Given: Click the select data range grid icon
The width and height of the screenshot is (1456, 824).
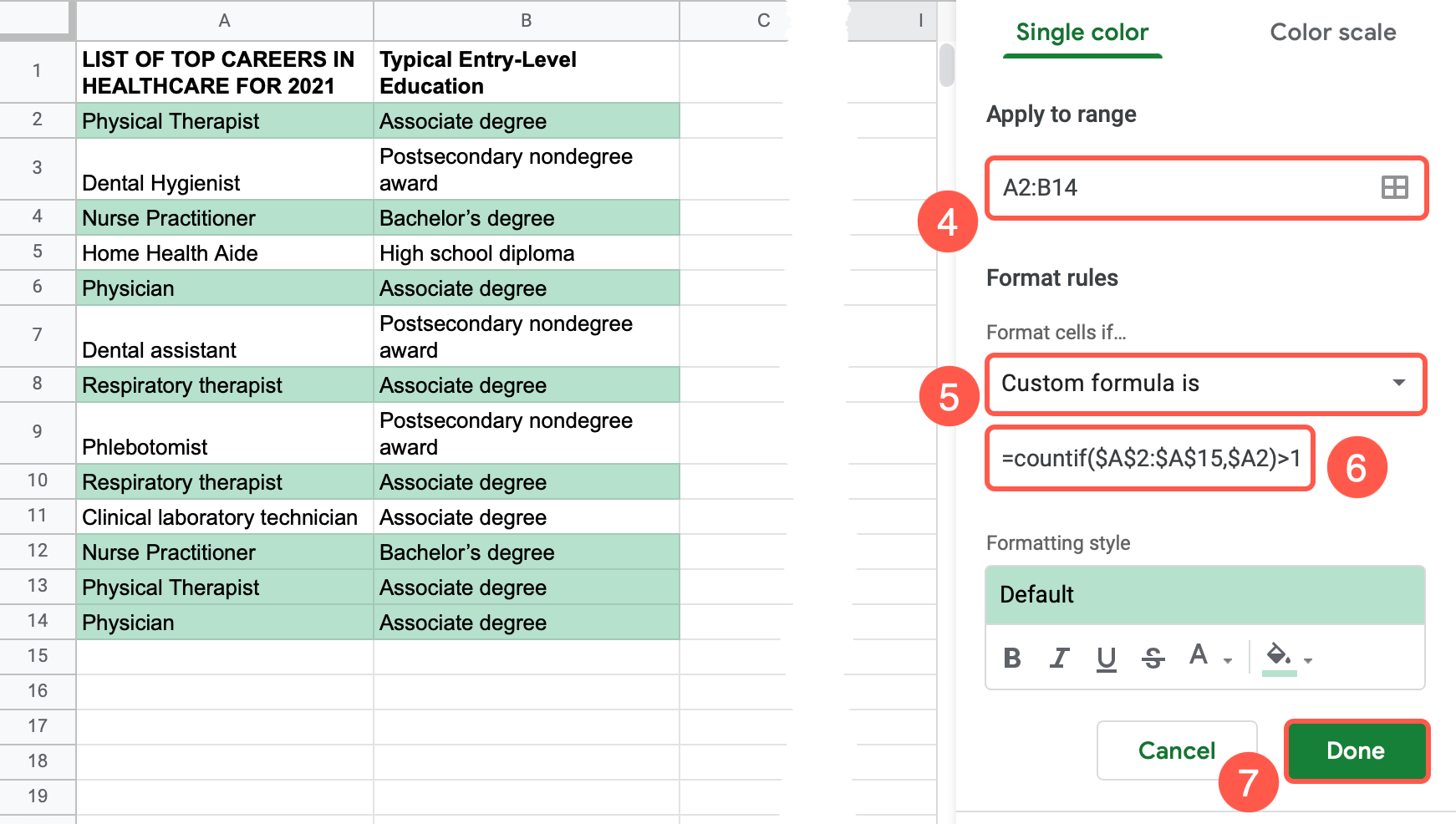Looking at the screenshot, I should click(x=1394, y=187).
